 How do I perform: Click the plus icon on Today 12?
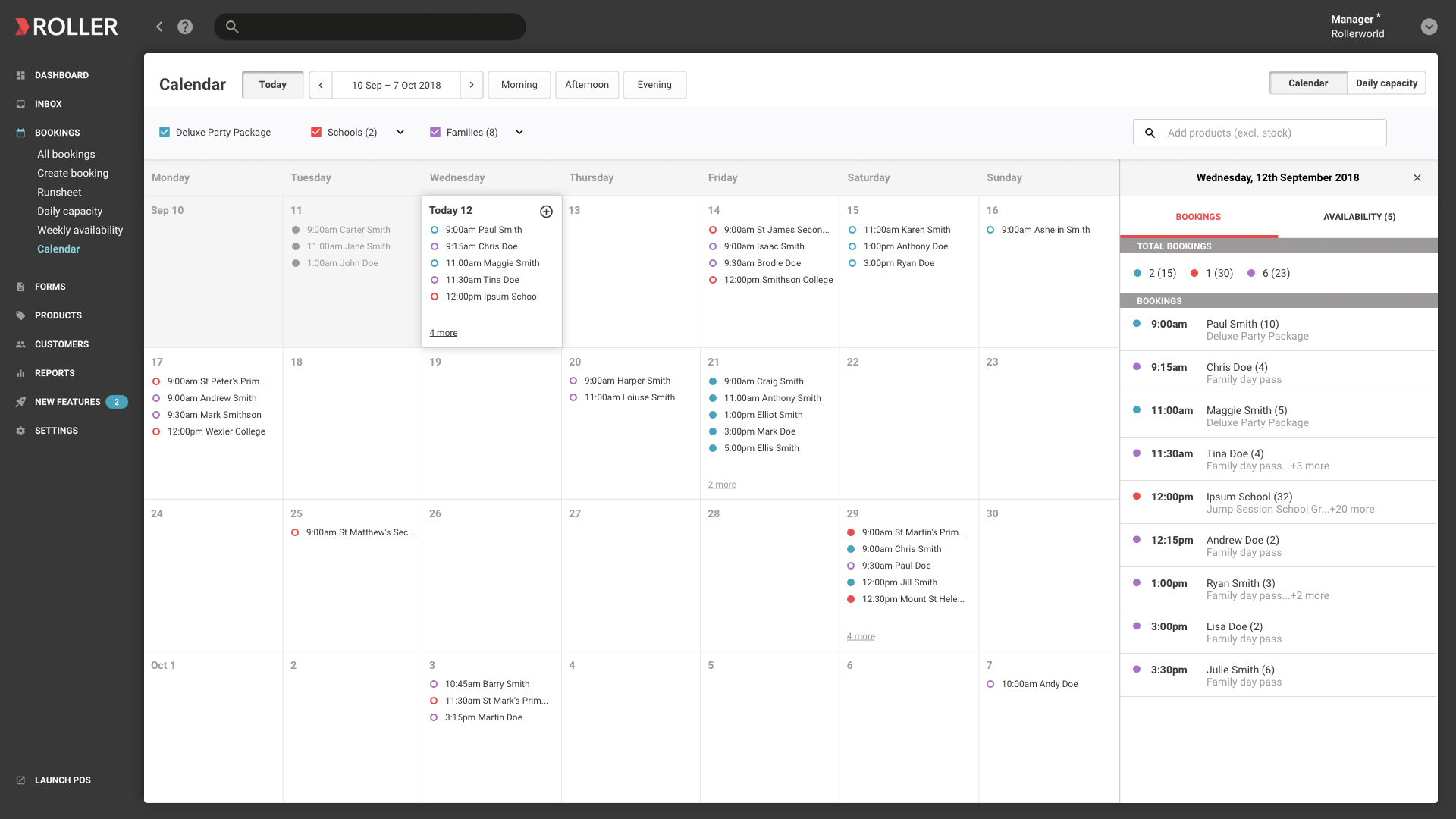546,212
